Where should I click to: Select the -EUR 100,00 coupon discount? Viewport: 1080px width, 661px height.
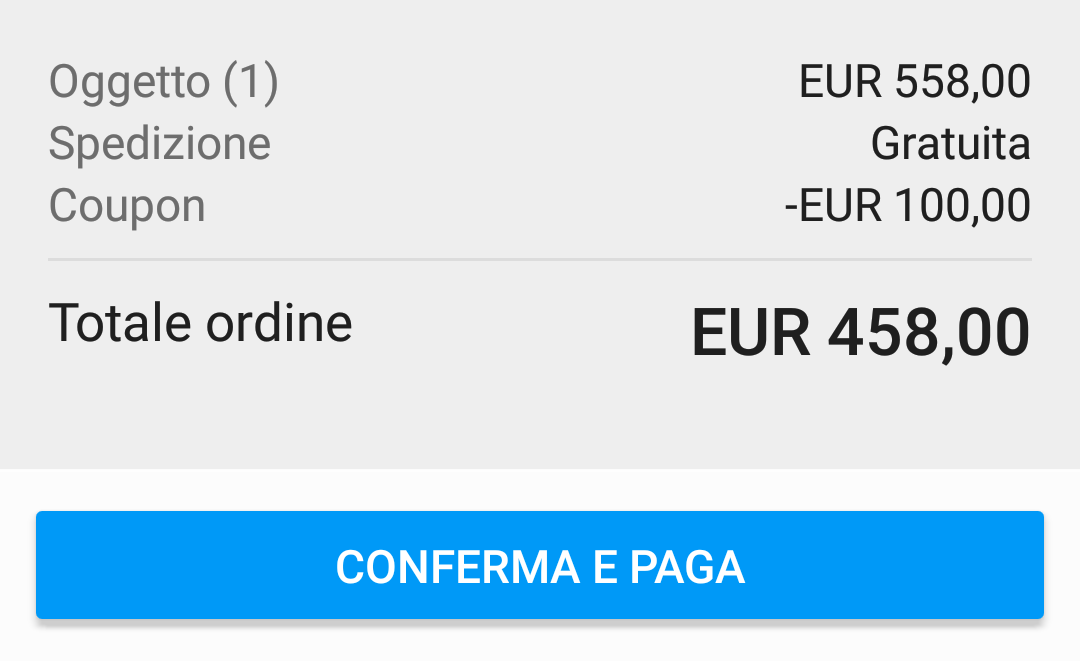907,206
